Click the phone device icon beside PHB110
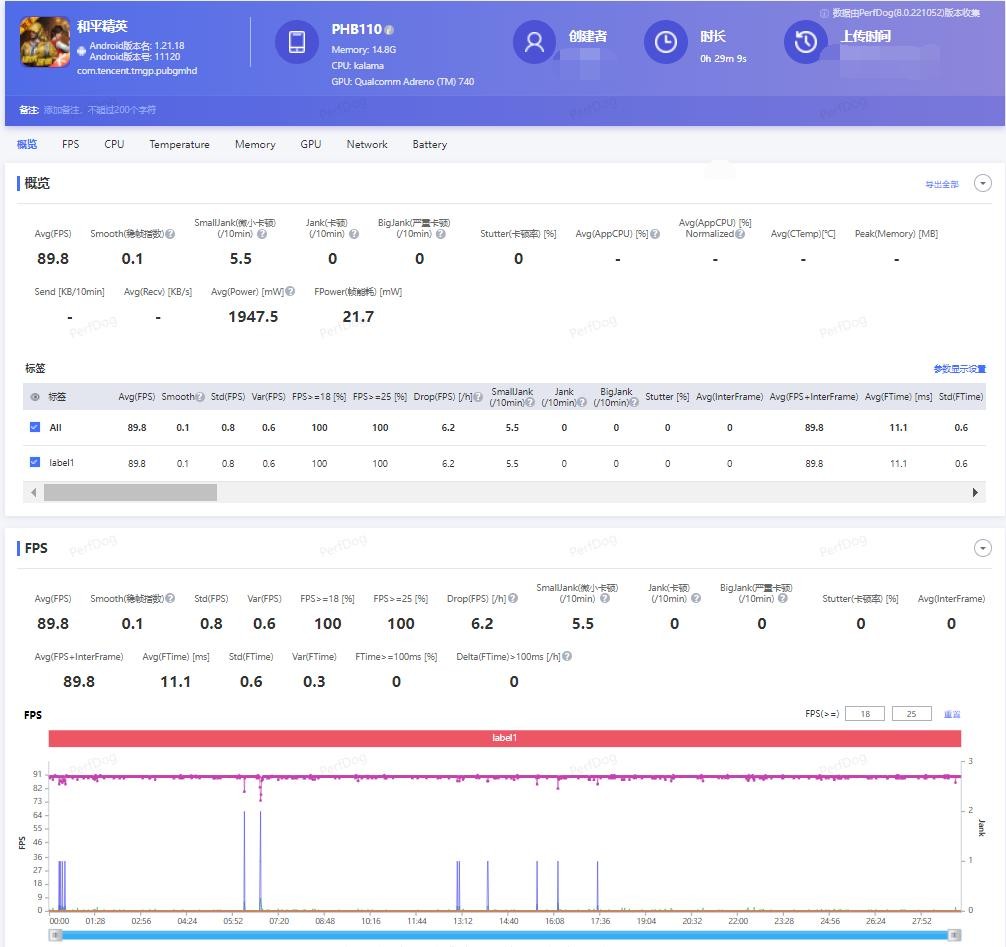This screenshot has width=1006, height=947. tap(296, 42)
